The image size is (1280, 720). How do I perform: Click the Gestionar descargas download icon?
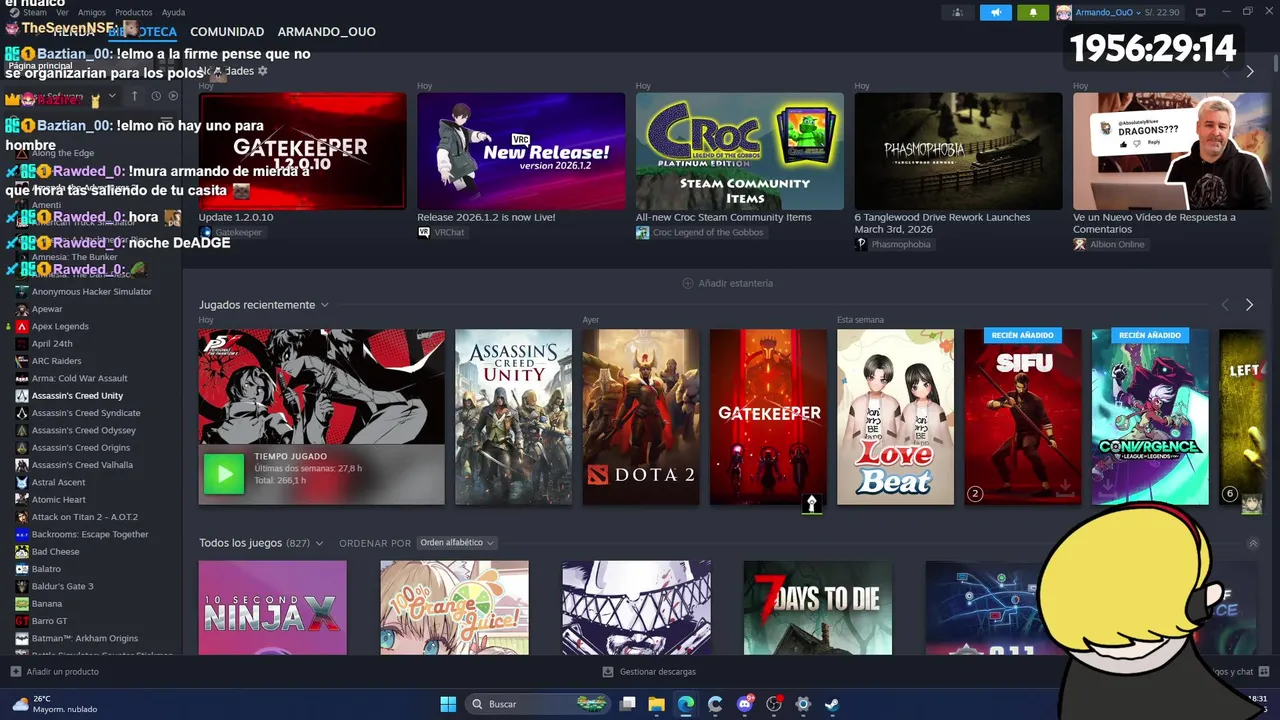pos(608,671)
